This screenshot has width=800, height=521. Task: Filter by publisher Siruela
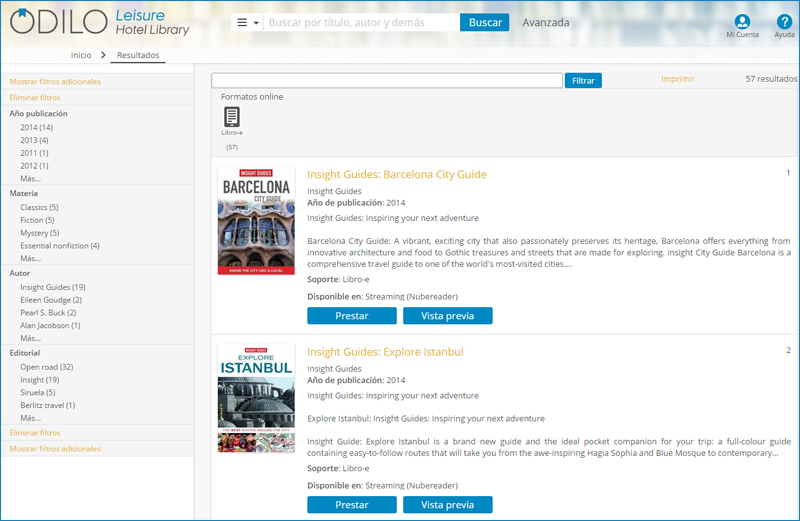tap(38, 392)
